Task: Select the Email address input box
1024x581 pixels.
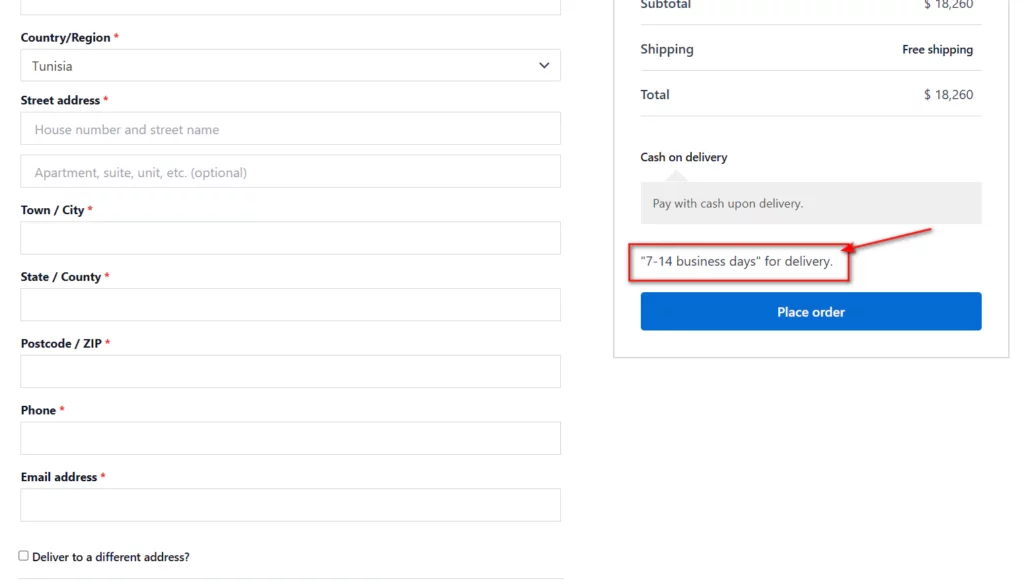Action: click(x=290, y=505)
